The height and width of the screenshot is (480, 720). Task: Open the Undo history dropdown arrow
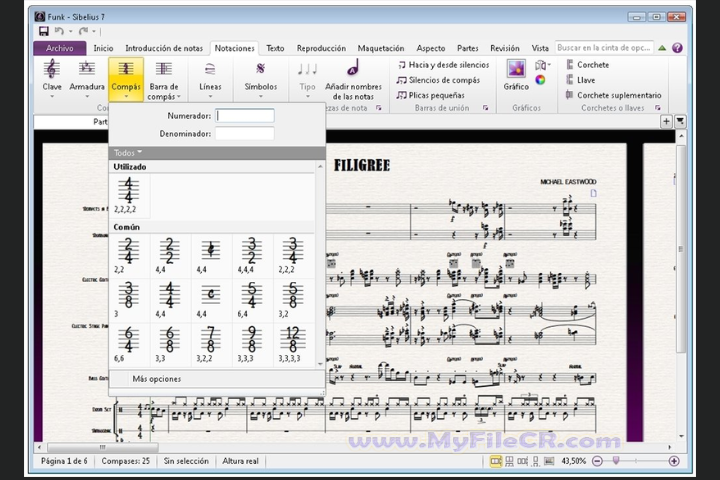coord(71,31)
